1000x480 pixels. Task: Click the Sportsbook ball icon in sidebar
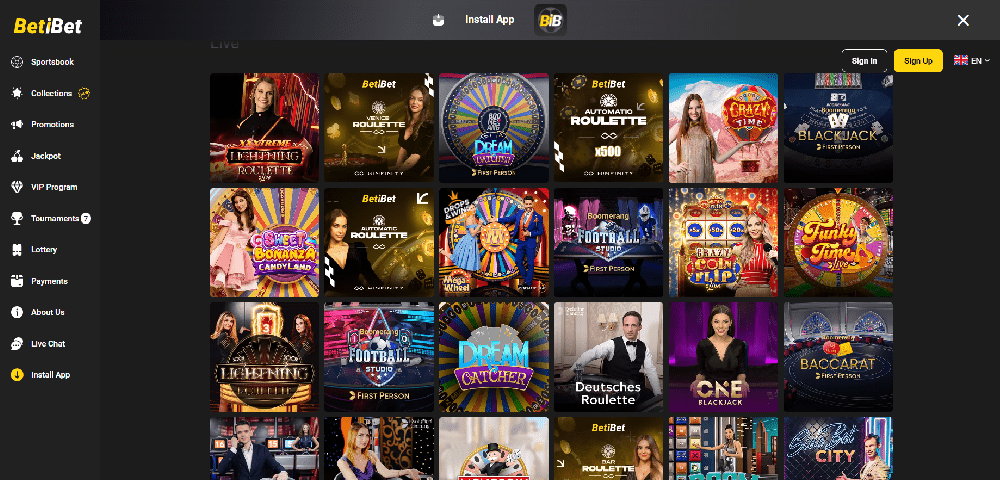pos(17,62)
